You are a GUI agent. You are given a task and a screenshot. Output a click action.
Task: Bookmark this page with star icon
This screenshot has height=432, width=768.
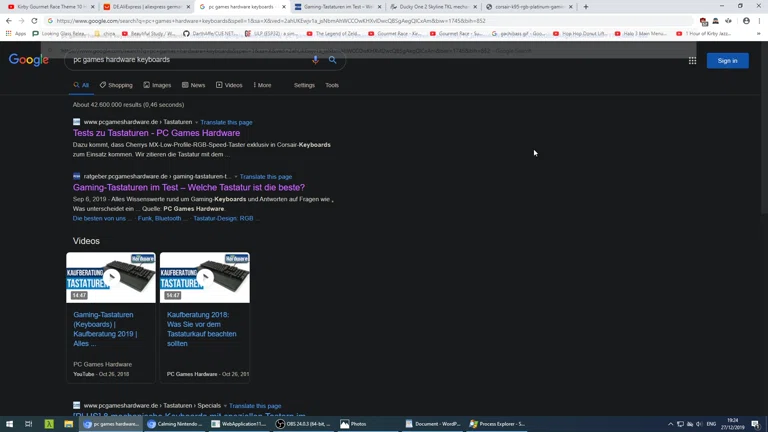[x=692, y=21]
